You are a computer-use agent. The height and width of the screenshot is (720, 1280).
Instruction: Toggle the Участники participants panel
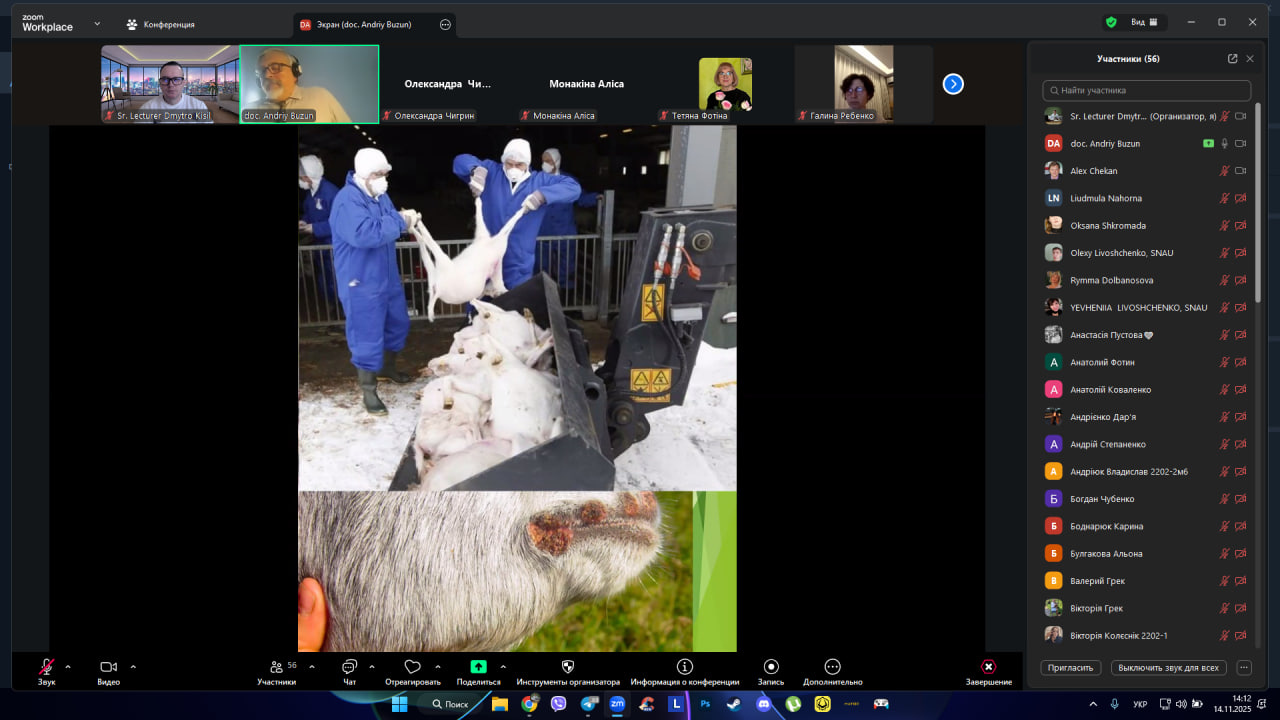[x=276, y=667]
